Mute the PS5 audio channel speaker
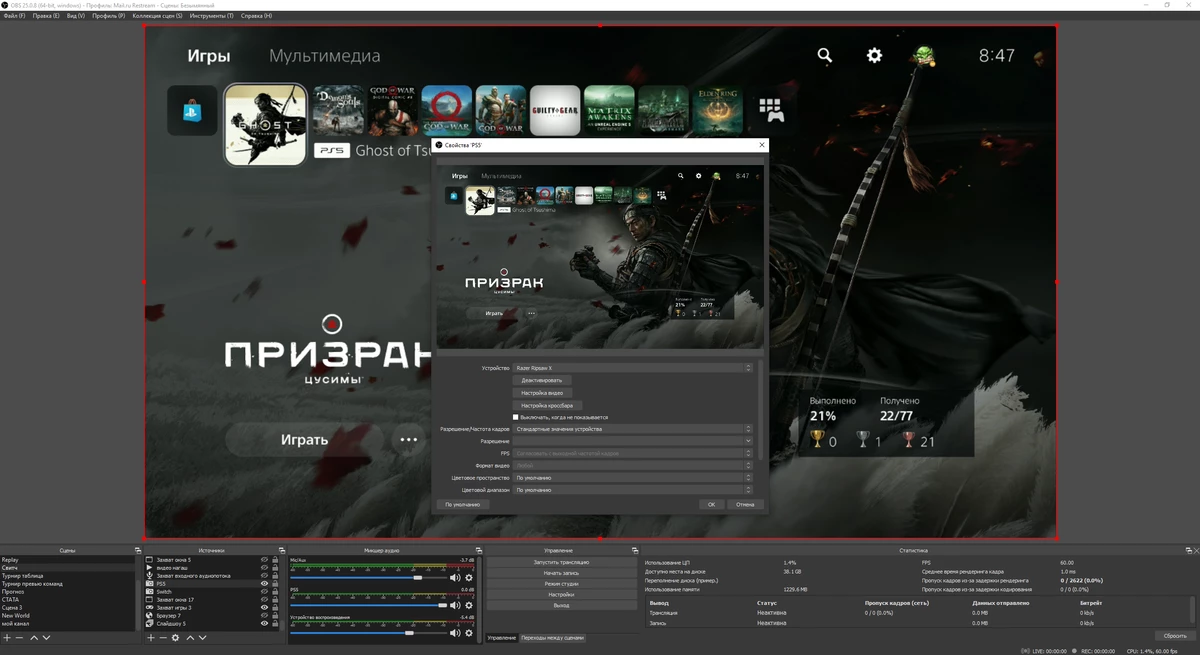1200x655 pixels. tap(455, 605)
